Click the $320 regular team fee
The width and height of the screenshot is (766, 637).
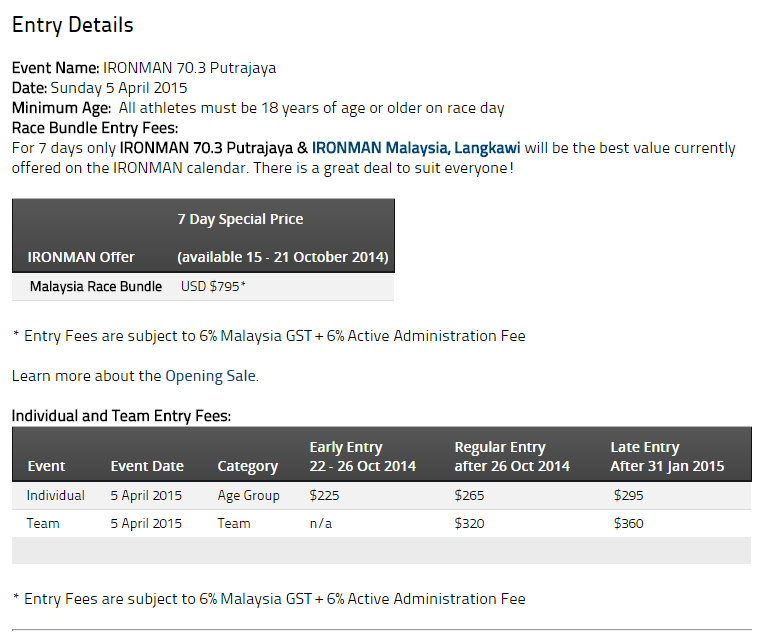tap(469, 524)
